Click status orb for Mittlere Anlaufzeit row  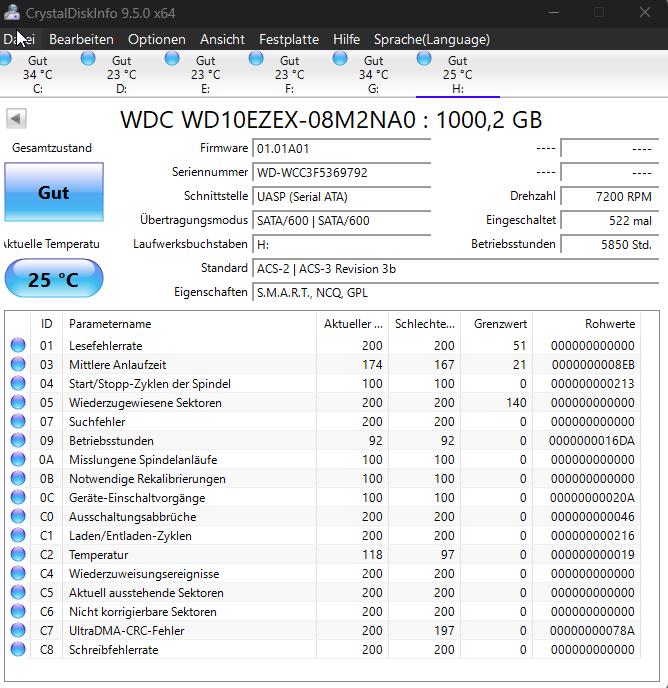(x=18, y=364)
